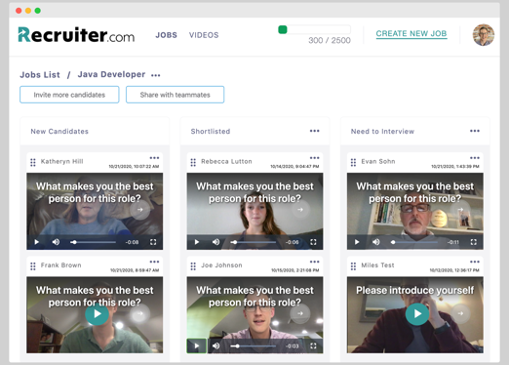510x366 pixels.
Task: Open more options for Katheryn Hill card
Action: [154, 158]
